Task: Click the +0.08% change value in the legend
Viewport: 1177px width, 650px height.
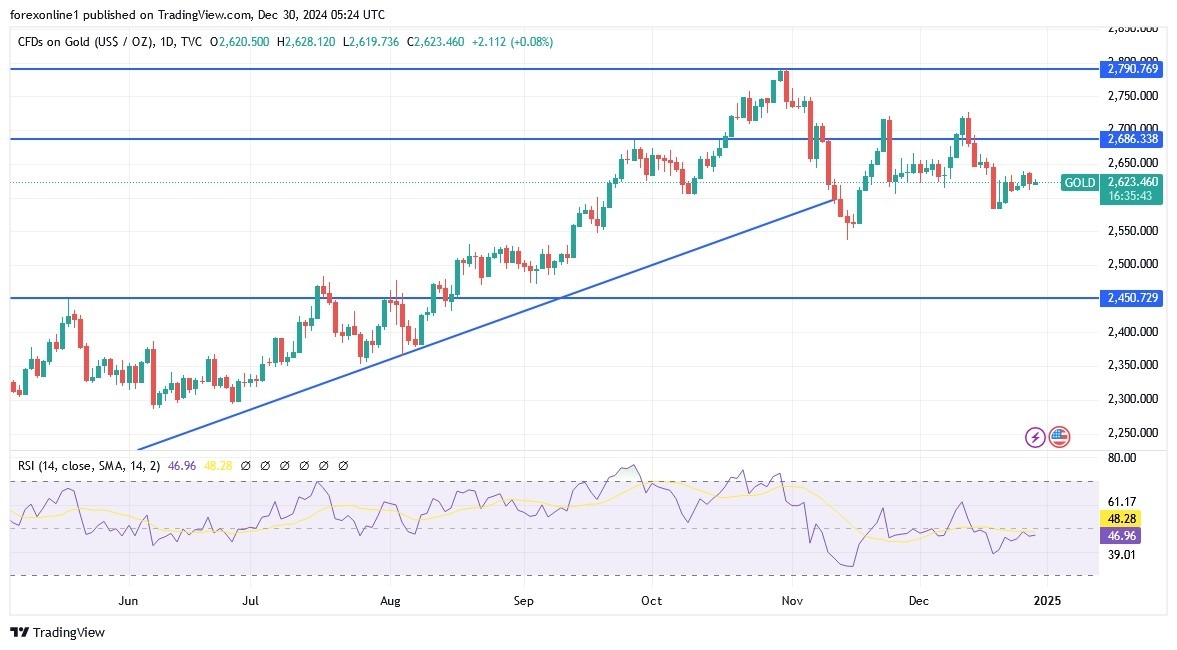Action: click(x=529, y=43)
